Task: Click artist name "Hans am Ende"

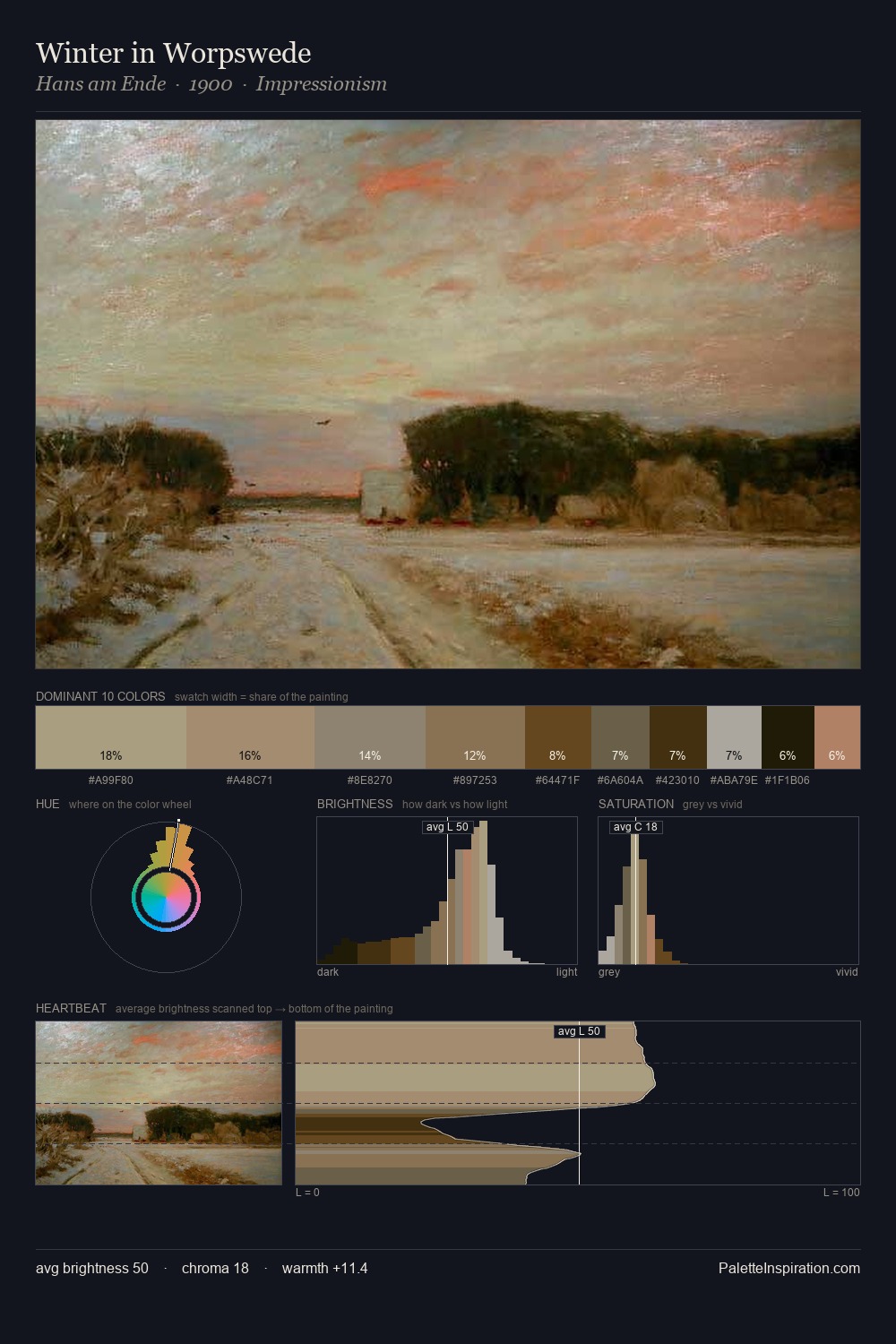Action: 101,84
